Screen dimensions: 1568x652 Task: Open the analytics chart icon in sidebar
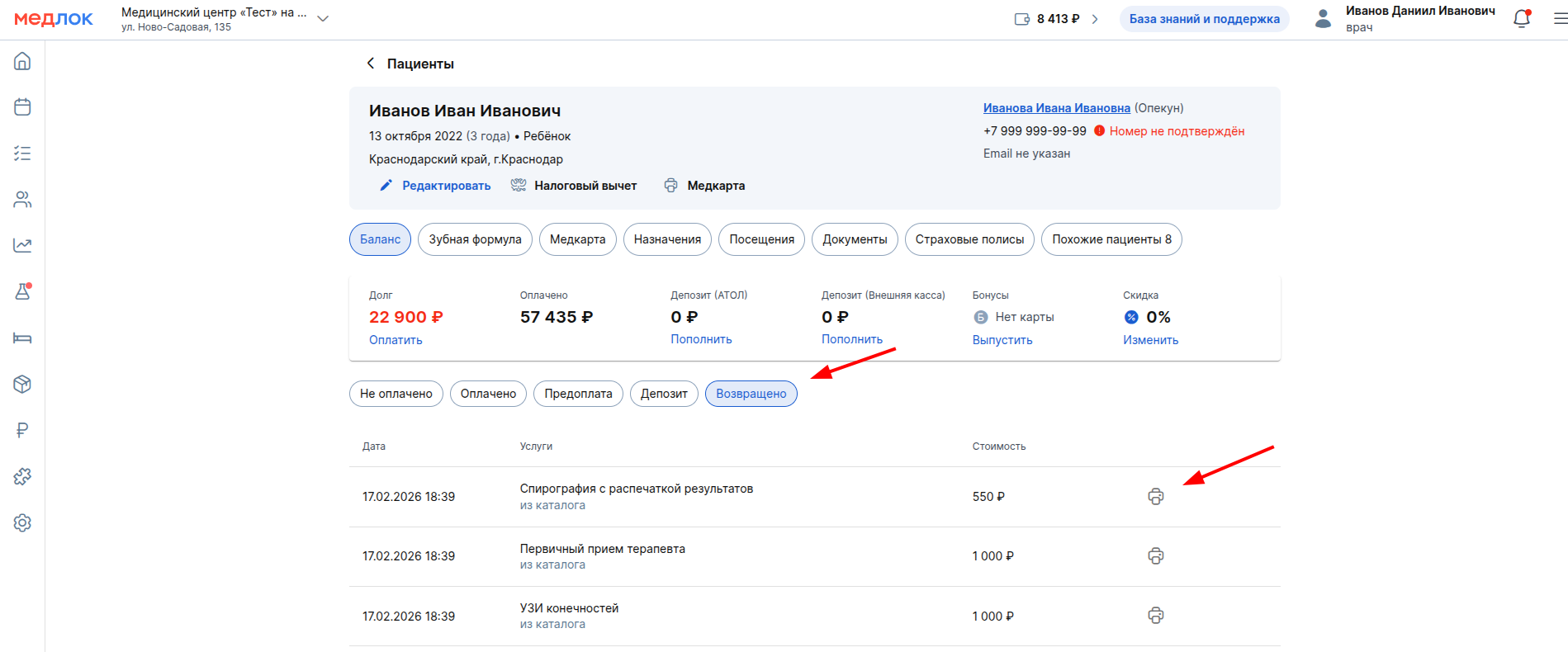(x=22, y=245)
